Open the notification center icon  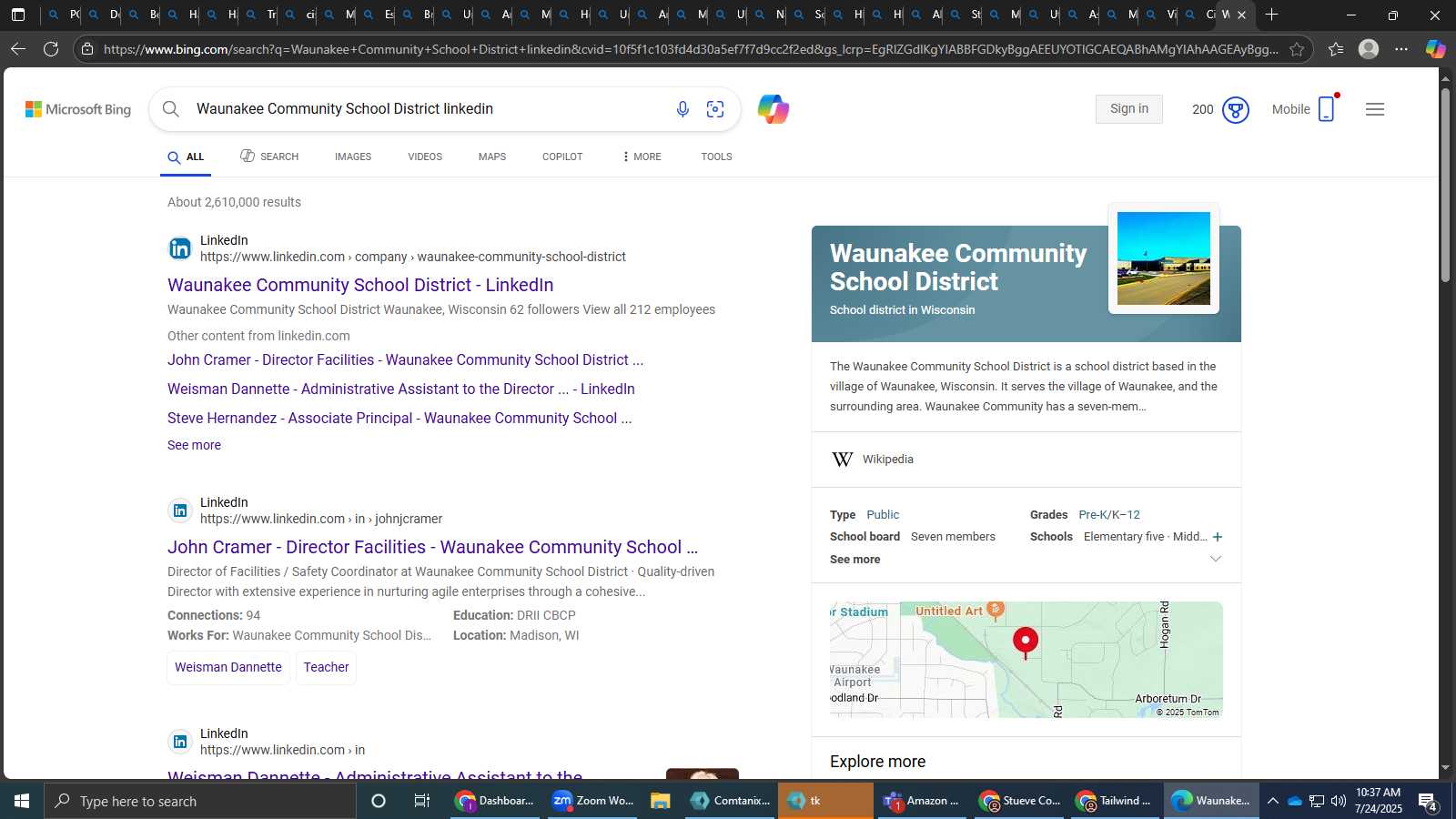tap(1428, 802)
